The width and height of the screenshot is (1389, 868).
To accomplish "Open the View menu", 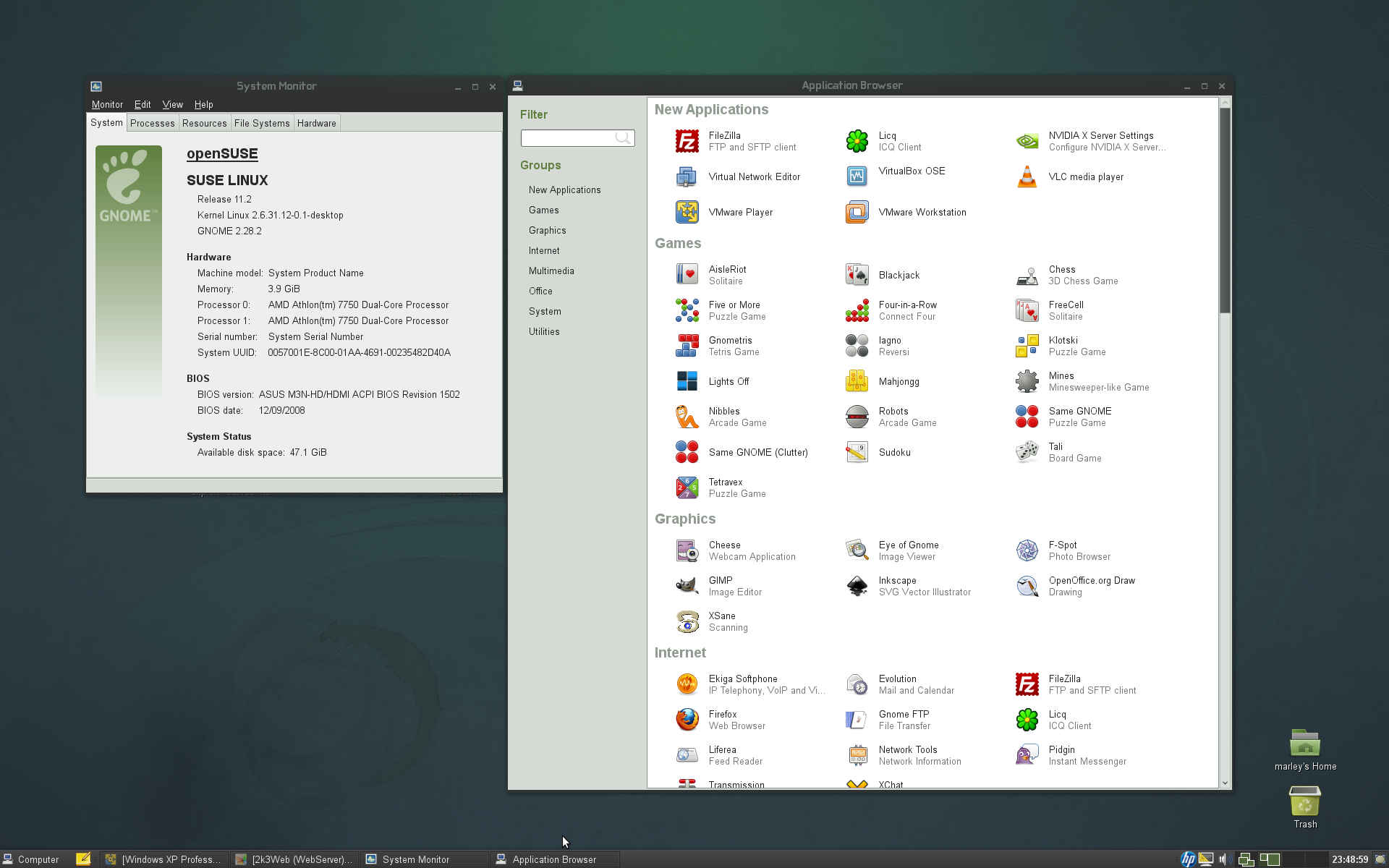I will pos(172,104).
